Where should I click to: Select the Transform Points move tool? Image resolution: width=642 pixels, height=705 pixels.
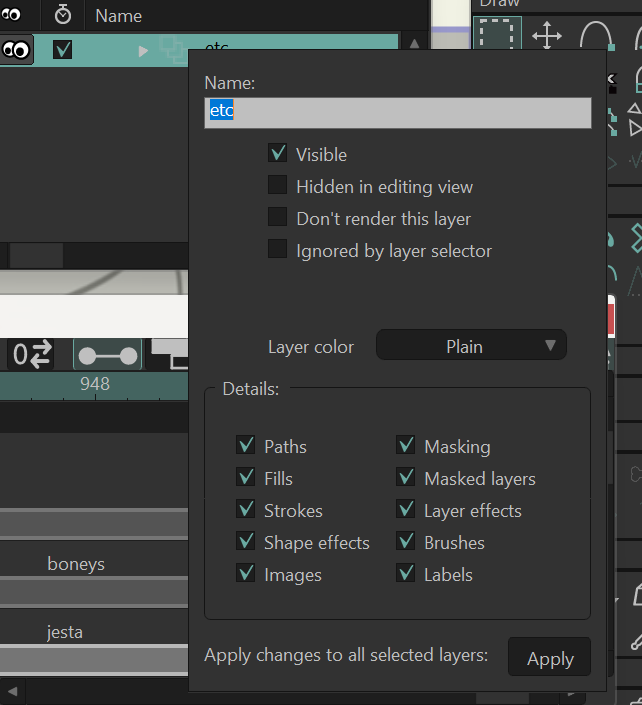(x=546, y=35)
